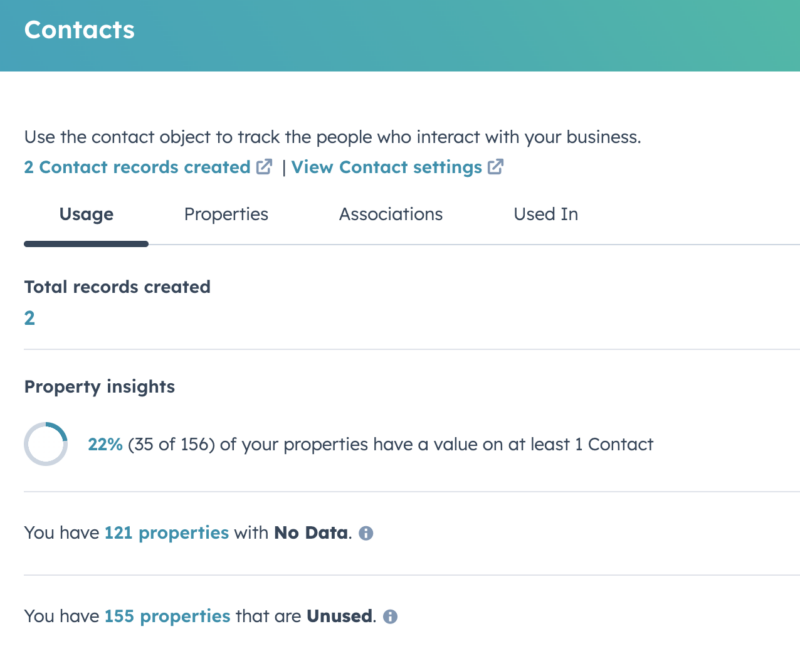This screenshot has height=656, width=800.
Task: Open the 121 properties link
Action: [166, 533]
